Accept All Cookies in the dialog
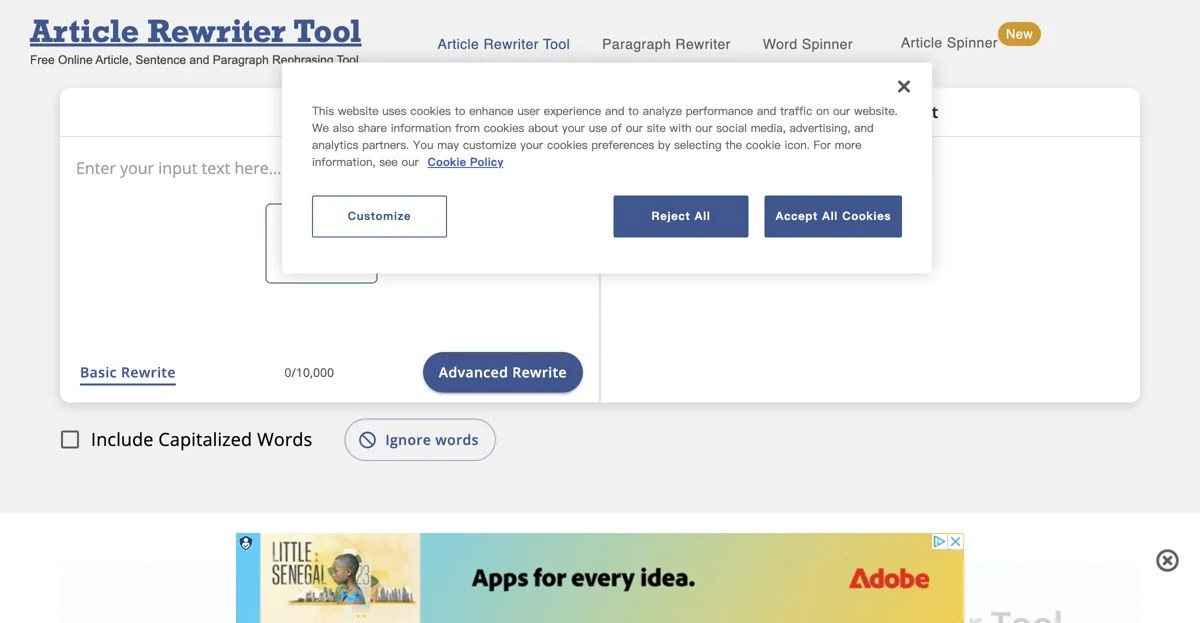 [833, 216]
